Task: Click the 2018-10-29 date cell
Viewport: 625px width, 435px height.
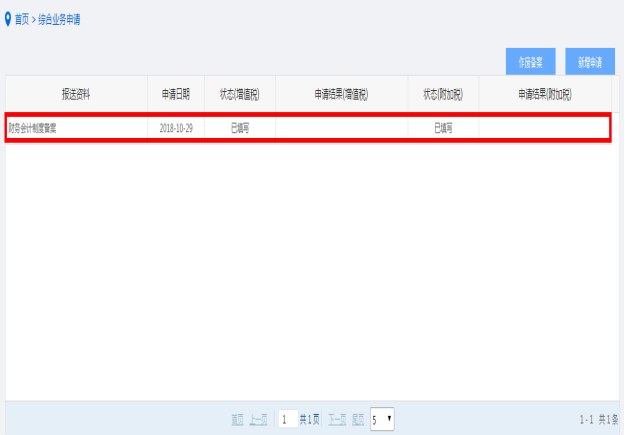Action: coord(176,128)
